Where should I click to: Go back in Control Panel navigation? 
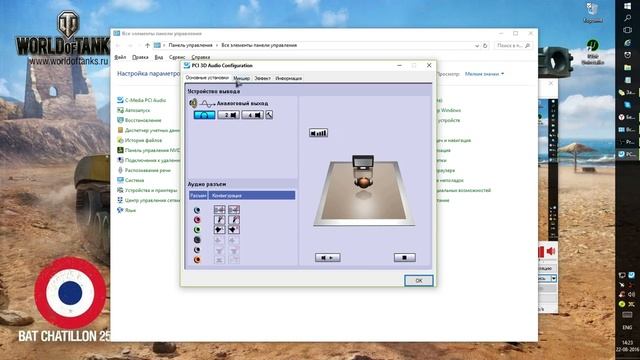(119, 45)
